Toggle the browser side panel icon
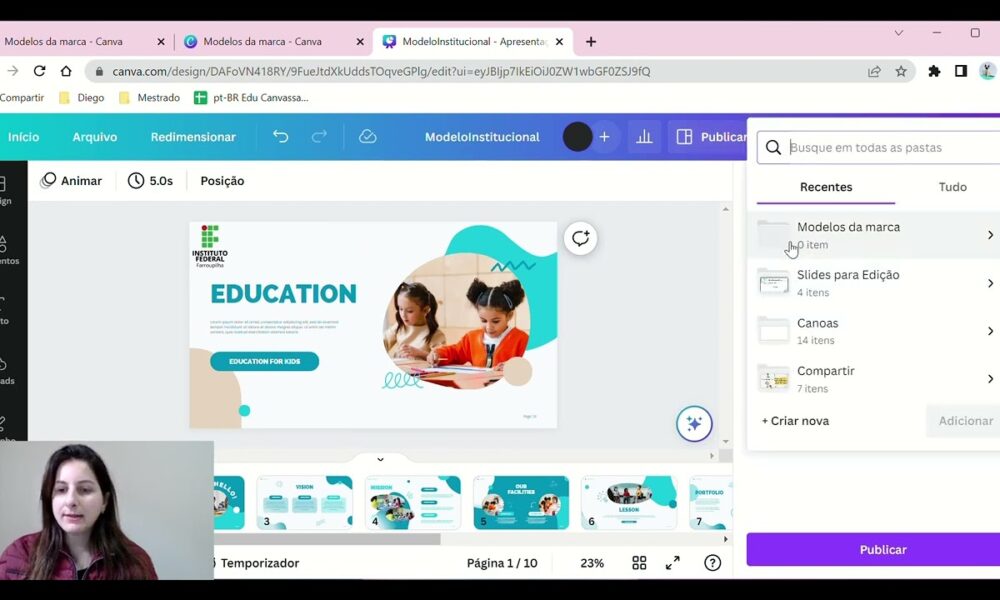Viewport: 1000px width, 600px height. (x=961, y=71)
